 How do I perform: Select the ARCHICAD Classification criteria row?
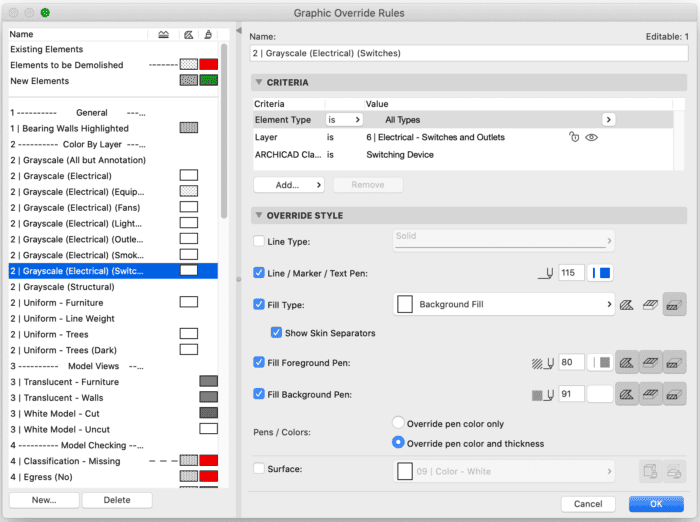coord(463,155)
